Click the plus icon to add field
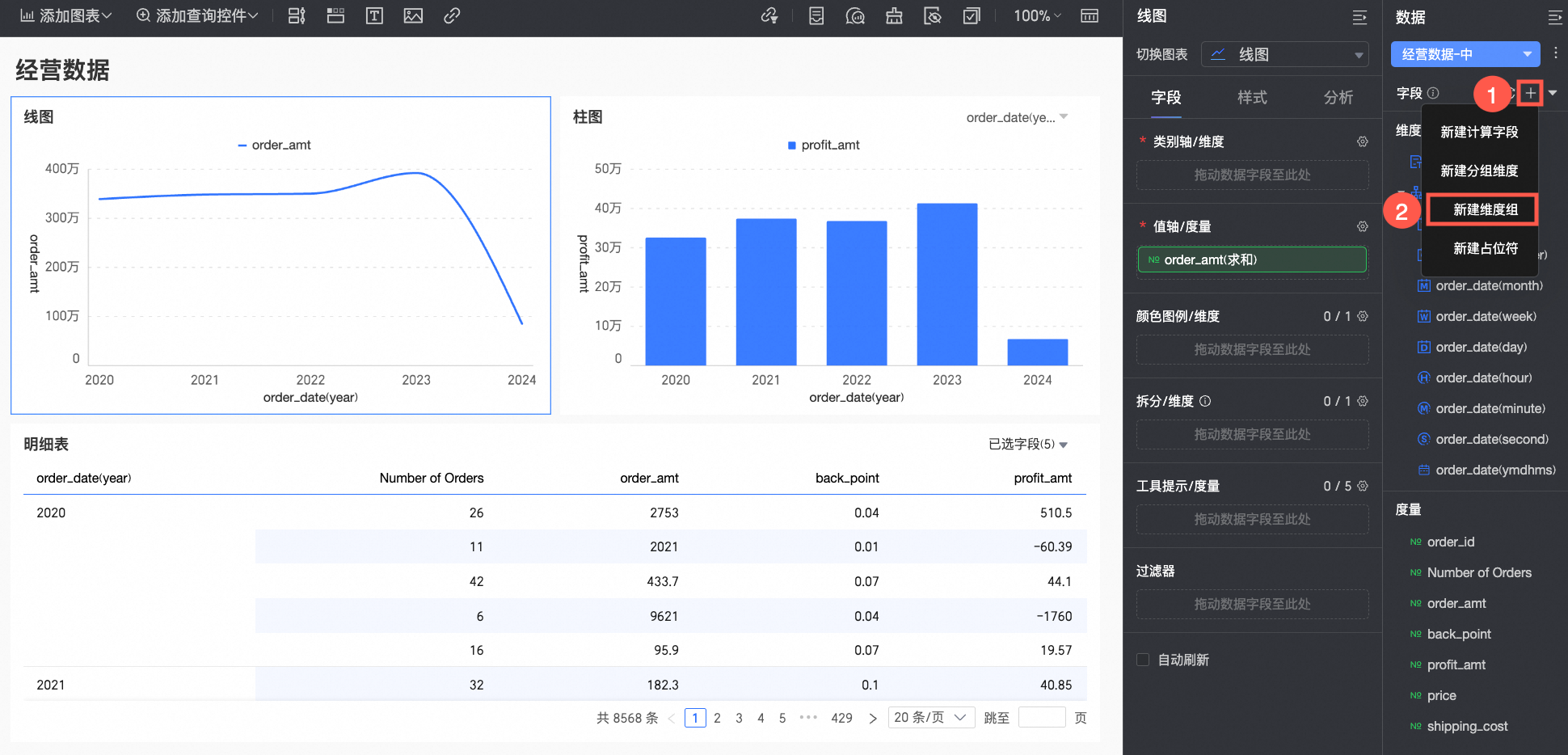Image resolution: width=1568 pixels, height=755 pixels. coord(1530,93)
